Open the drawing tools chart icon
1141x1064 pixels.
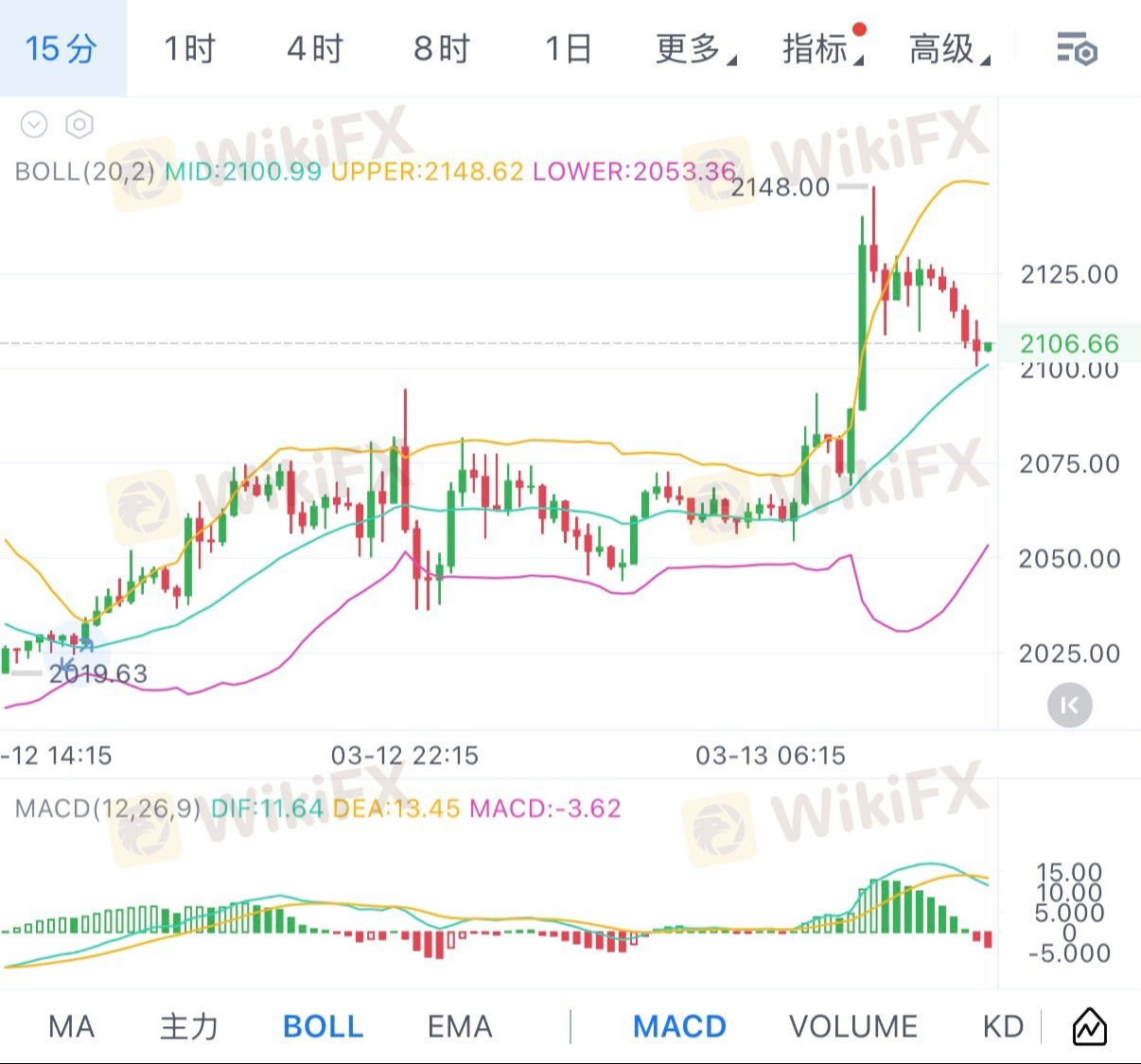pyautogui.click(x=1089, y=1026)
